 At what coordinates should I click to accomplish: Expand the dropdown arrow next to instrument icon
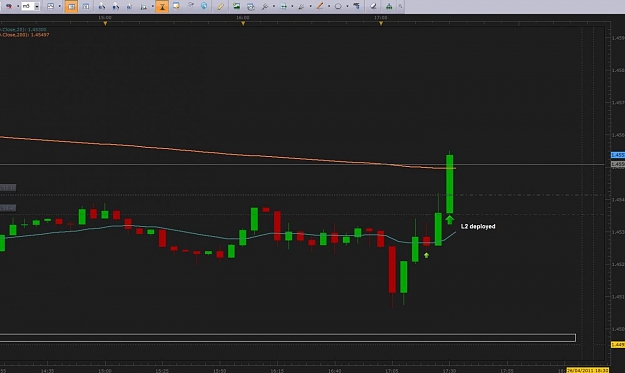pos(18,6)
